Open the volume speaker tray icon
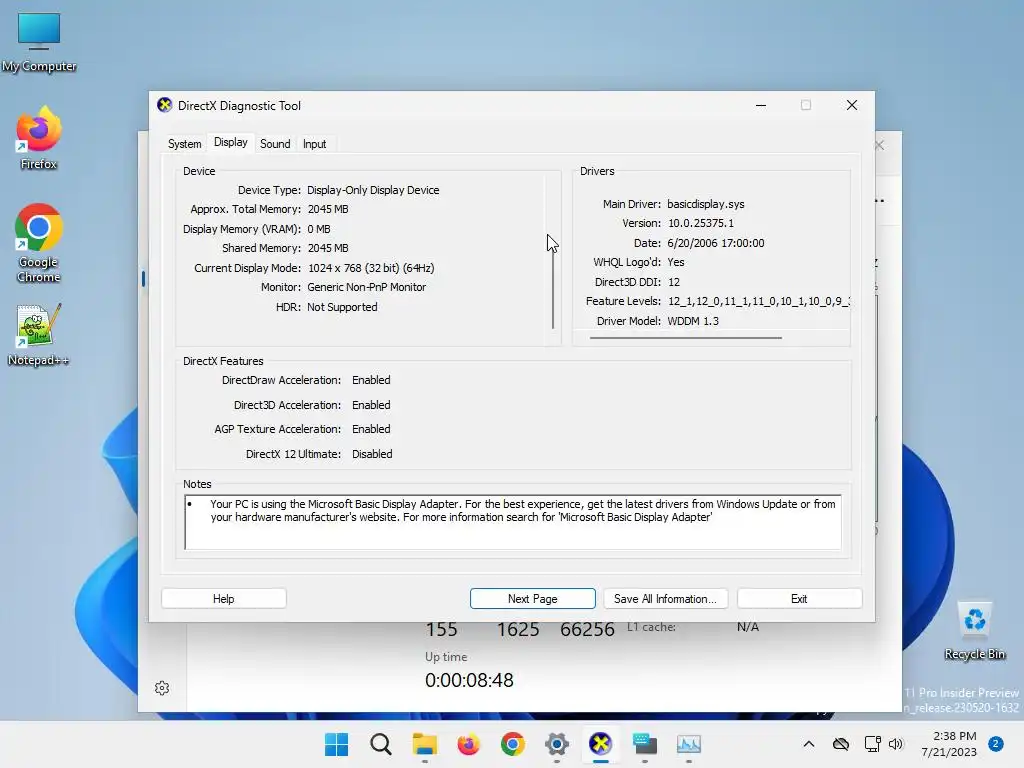Screen dimensions: 1024x768 [896, 744]
